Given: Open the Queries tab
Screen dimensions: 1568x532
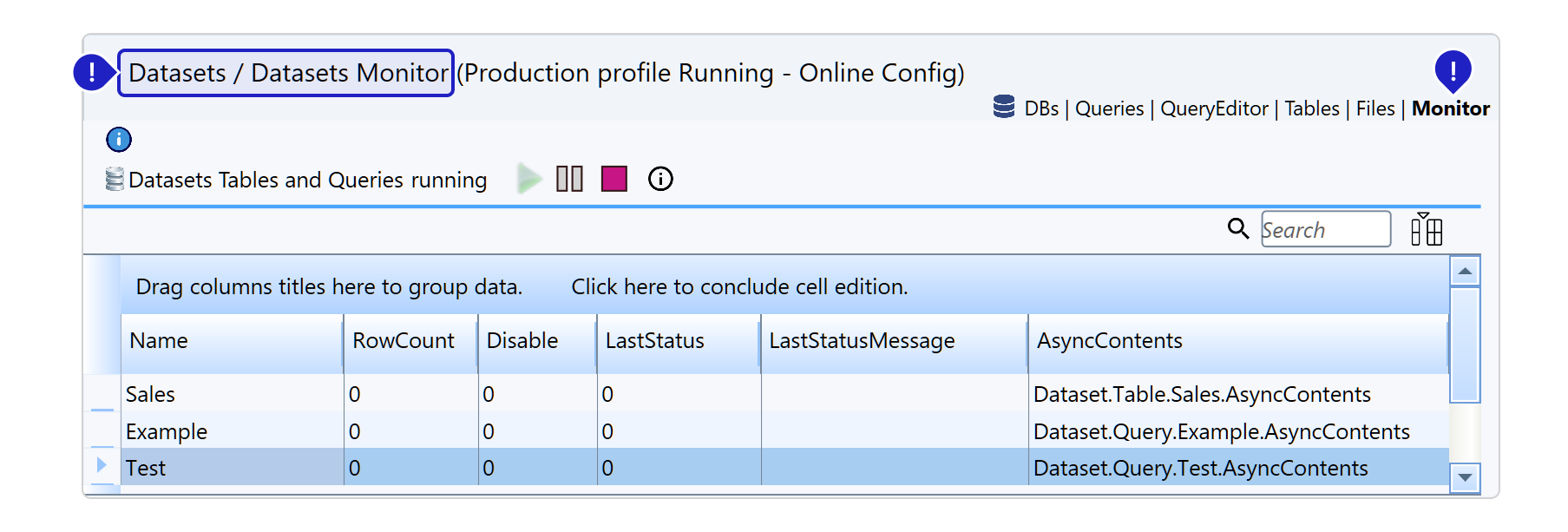Looking at the screenshot, I should pos(1109,108).
